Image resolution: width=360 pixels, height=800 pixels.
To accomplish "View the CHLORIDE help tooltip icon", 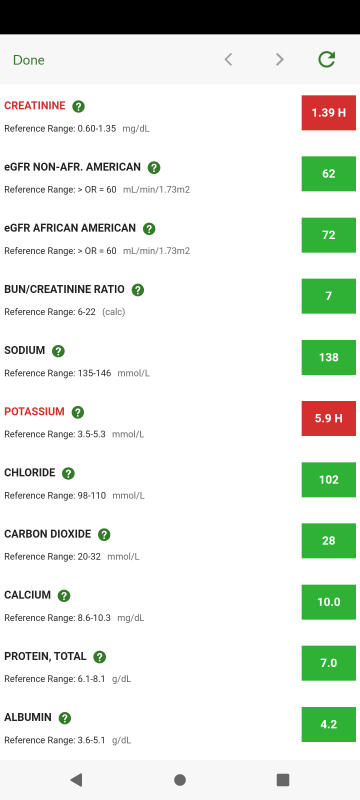I will click(x=68, y=473).
